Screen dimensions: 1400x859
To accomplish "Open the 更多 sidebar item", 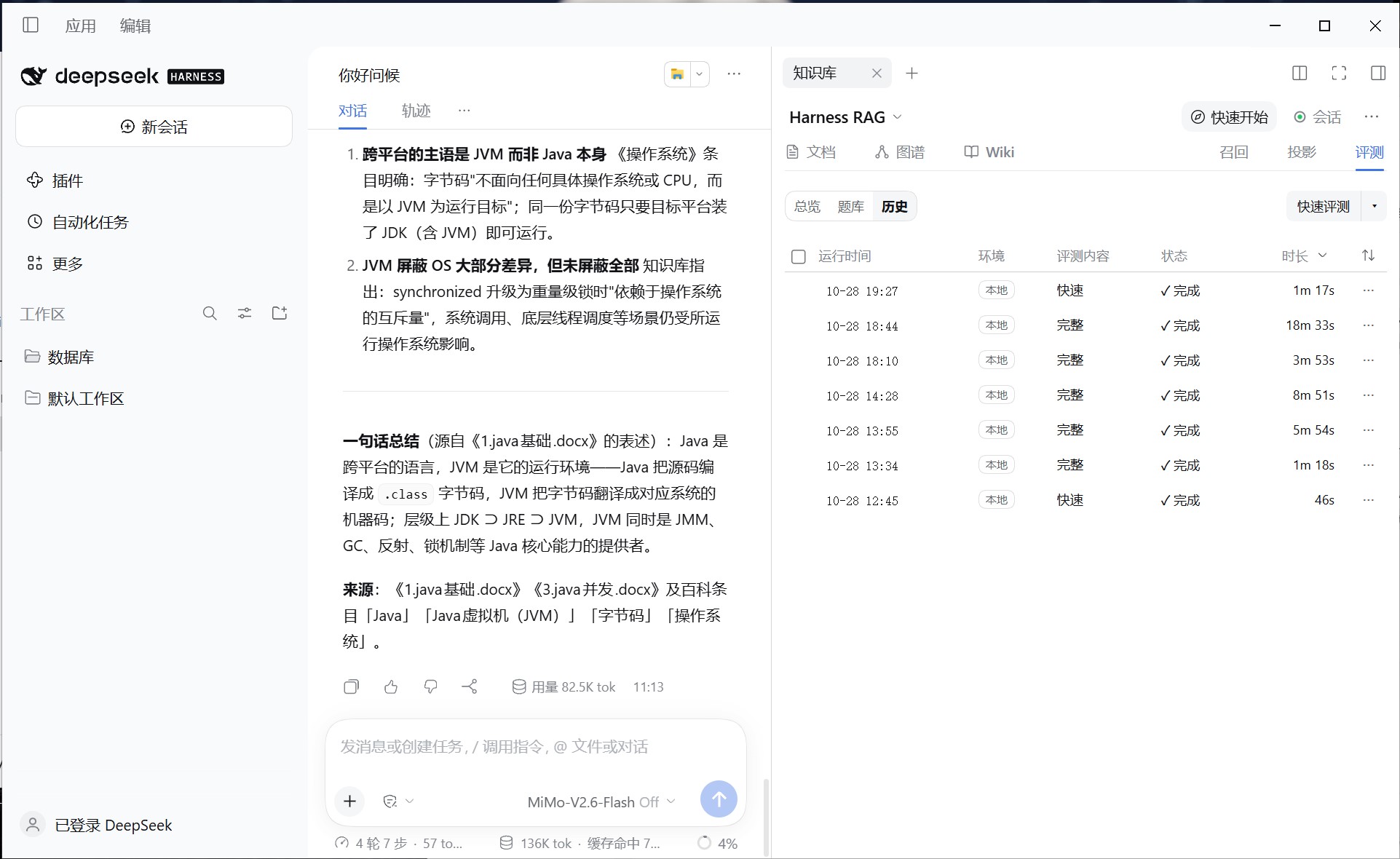I will point(55,264).
